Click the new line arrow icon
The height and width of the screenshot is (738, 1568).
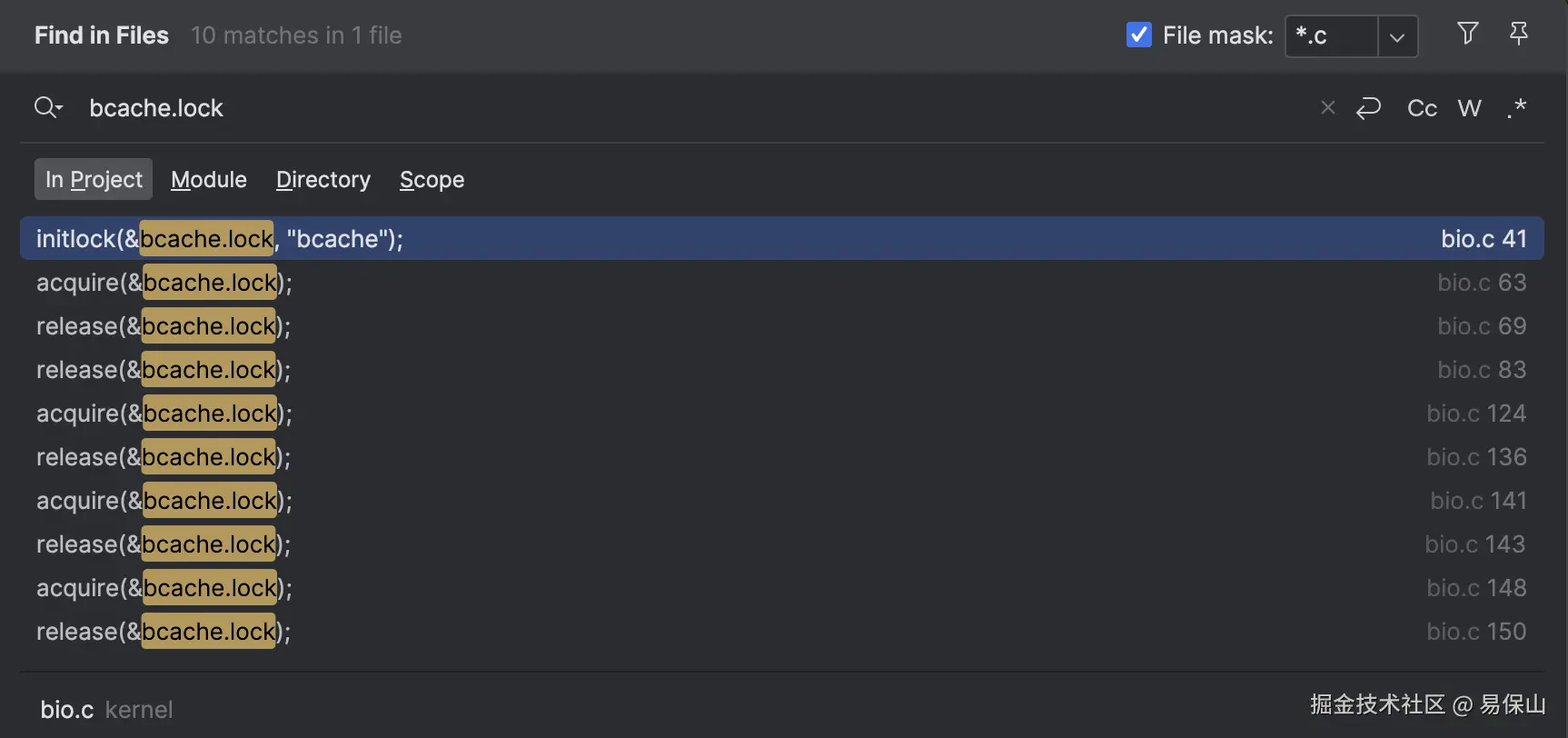pyautogui.click(x=1368, y=108)
